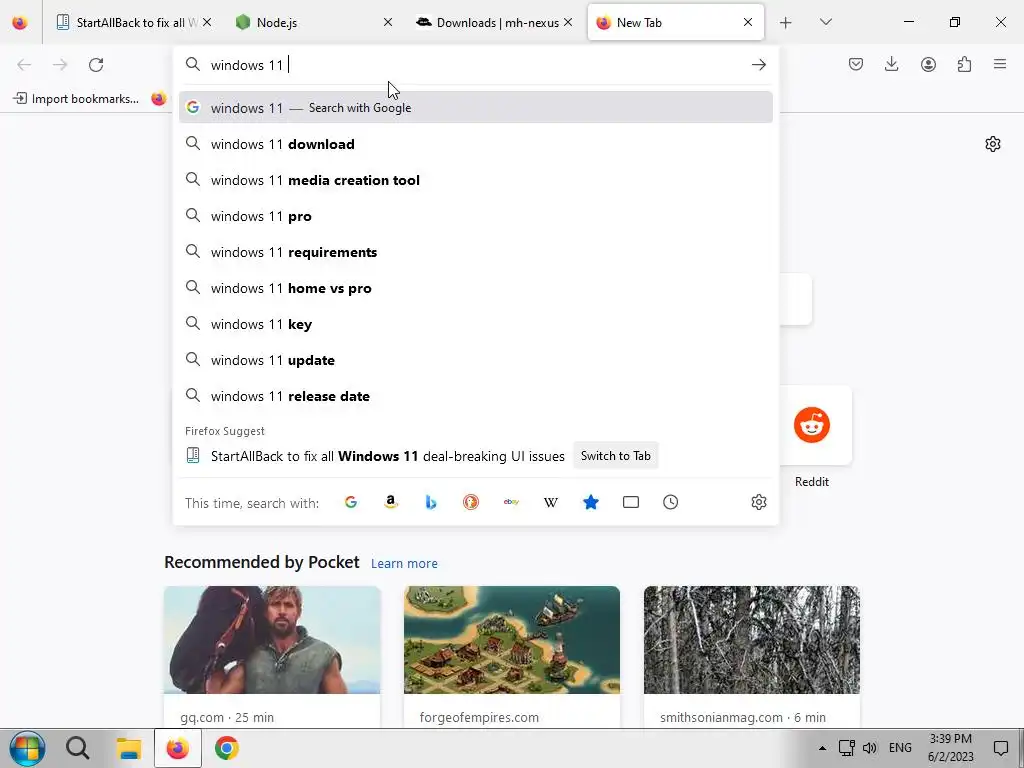Open volume control in tray
The width and height of the screenshot is (1024, 768).
[869, 748]
